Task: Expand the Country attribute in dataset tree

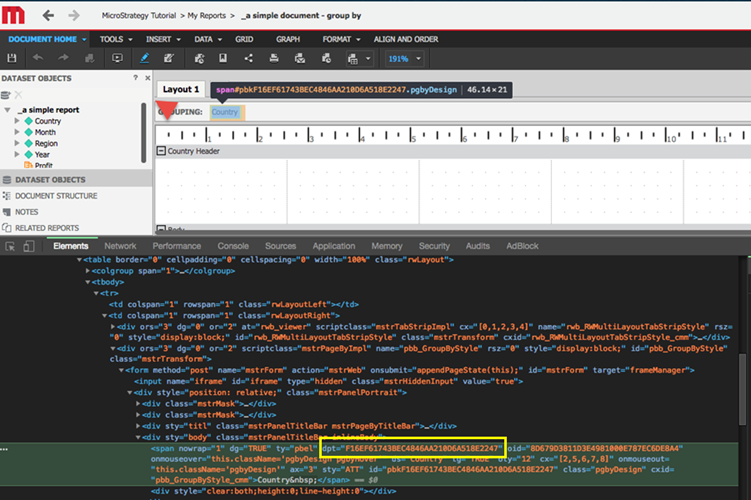Action: click(x=17, y=122)
